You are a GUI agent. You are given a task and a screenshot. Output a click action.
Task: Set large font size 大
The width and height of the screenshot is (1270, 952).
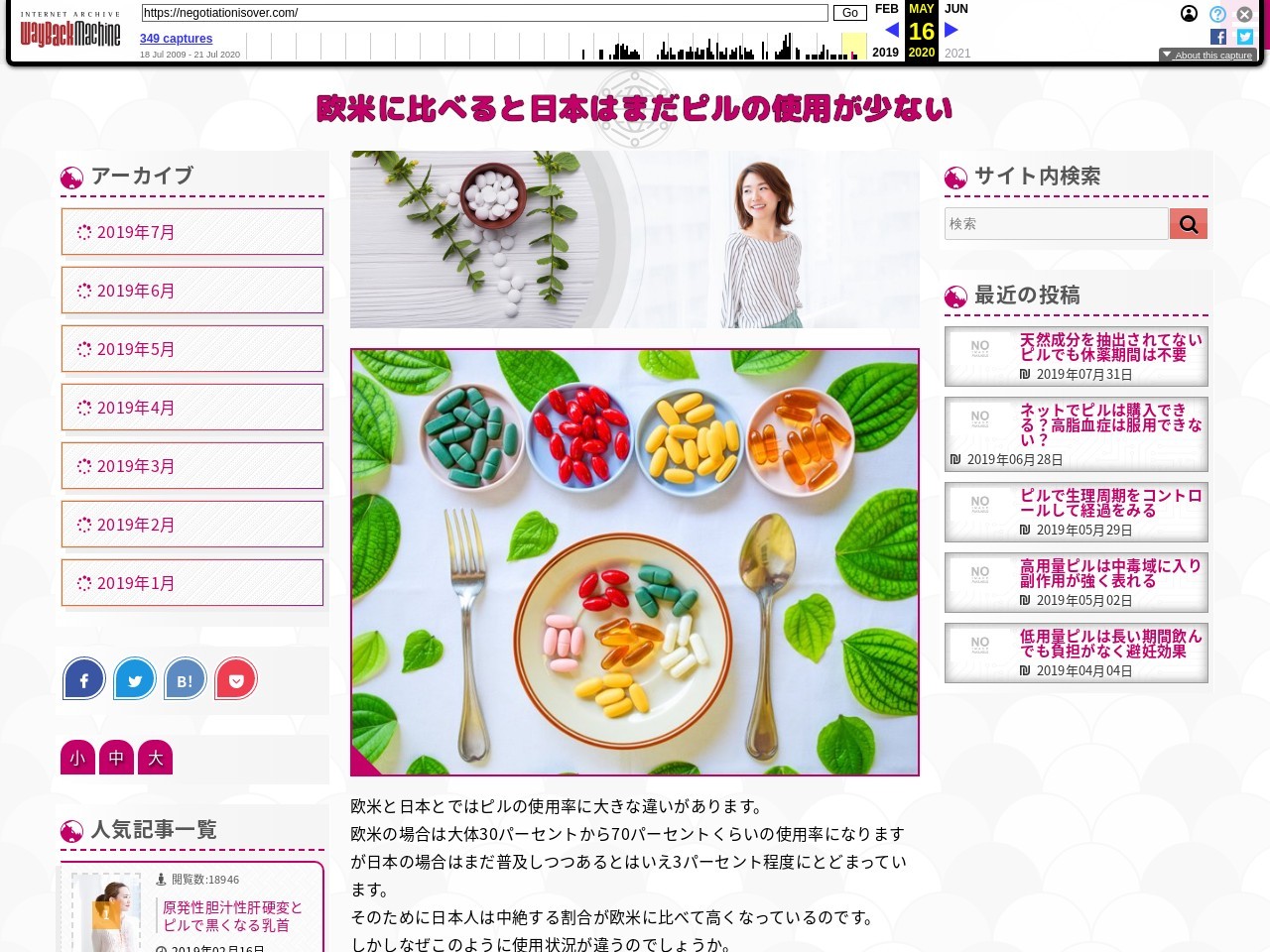pyautogui.click(x=156, y=758)
